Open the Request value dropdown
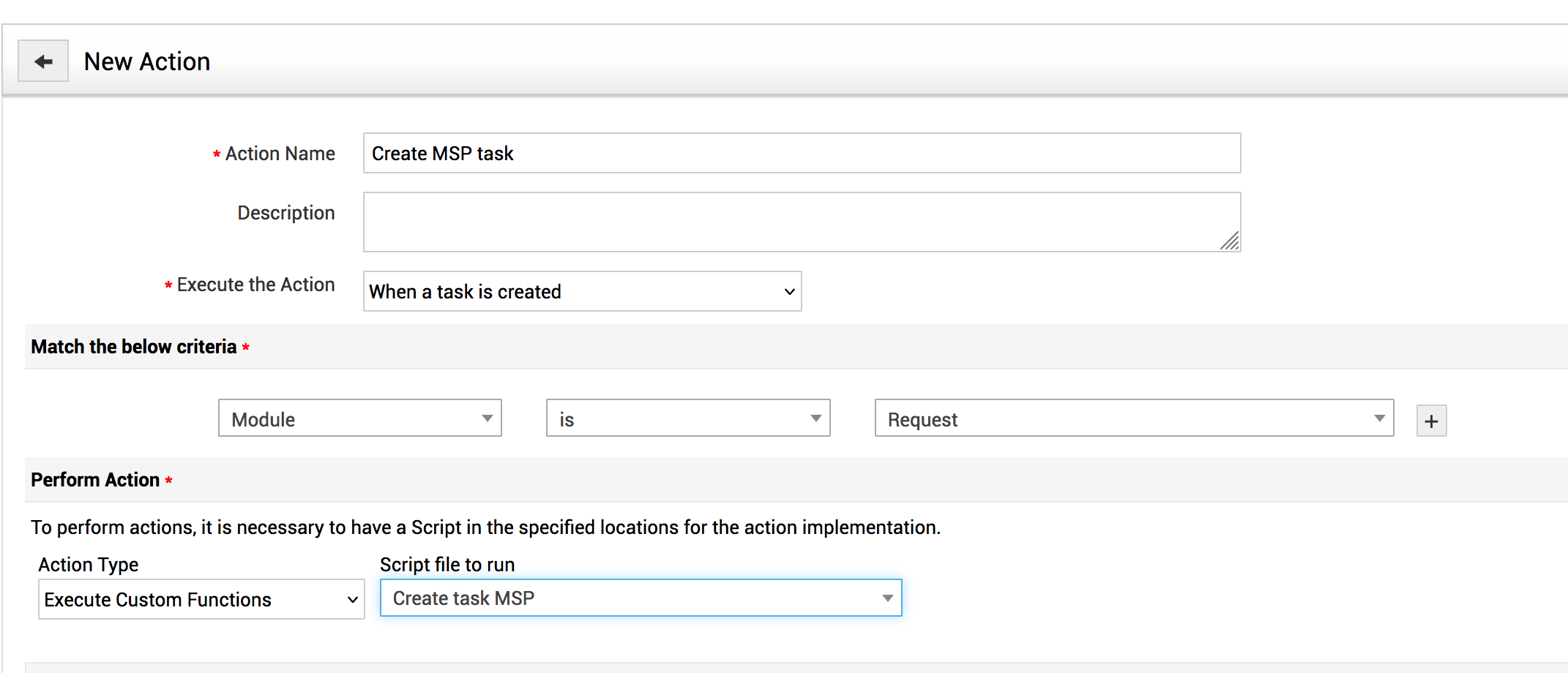 point(1133,418)
